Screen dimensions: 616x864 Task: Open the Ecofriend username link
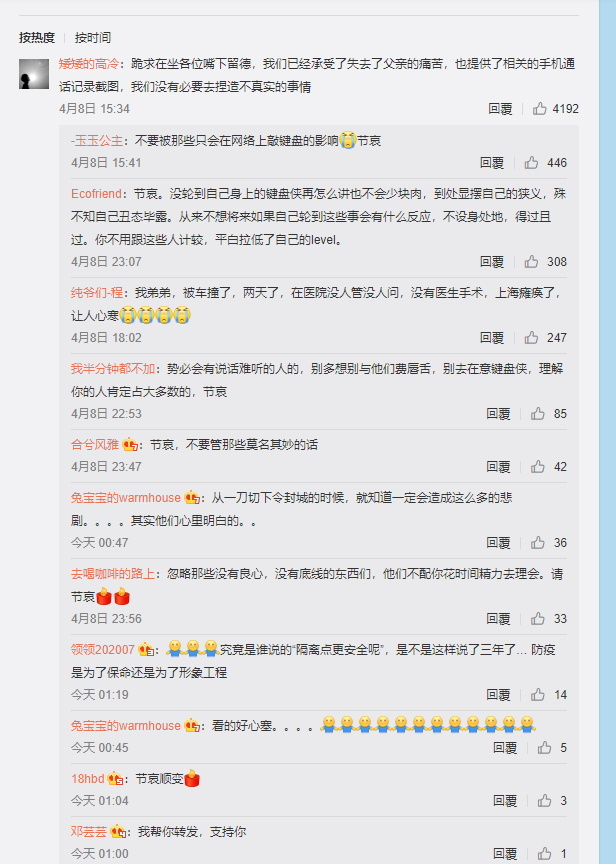[x=96, y=193]
